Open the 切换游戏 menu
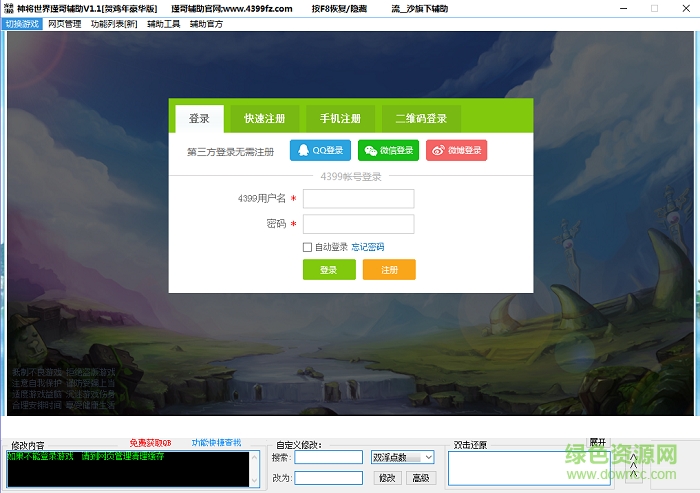This screenshot has height=493, width=700. [22, 24]
